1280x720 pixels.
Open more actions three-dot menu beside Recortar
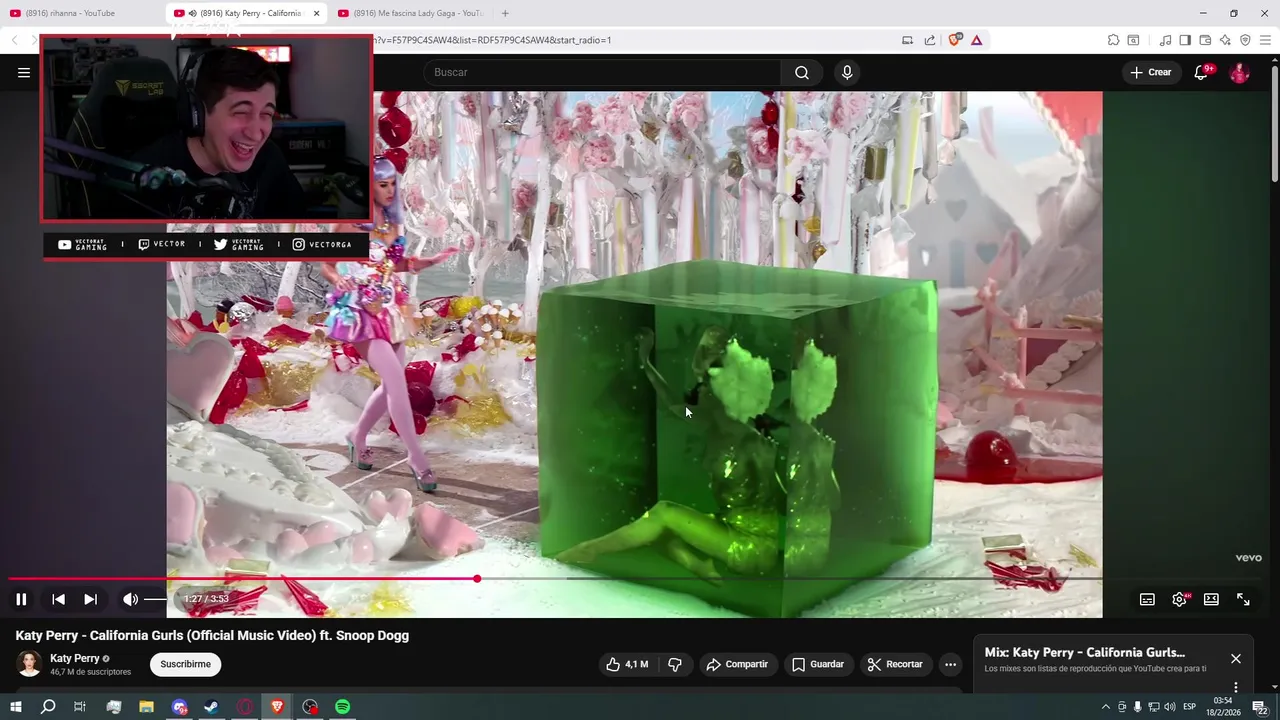click(x=950, y=664)
